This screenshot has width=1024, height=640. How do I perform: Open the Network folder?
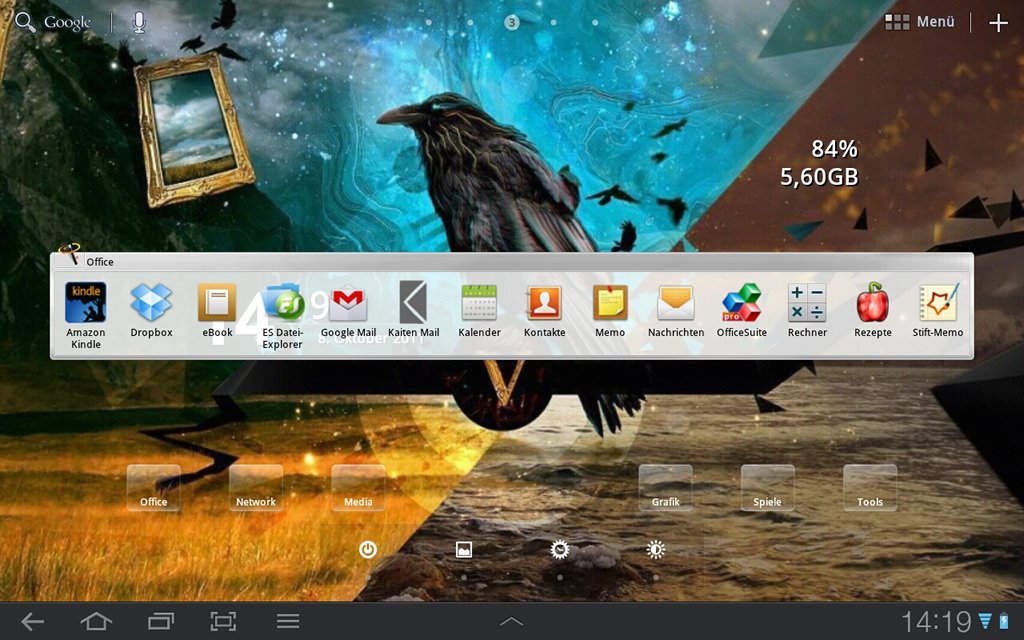[256, 488]
